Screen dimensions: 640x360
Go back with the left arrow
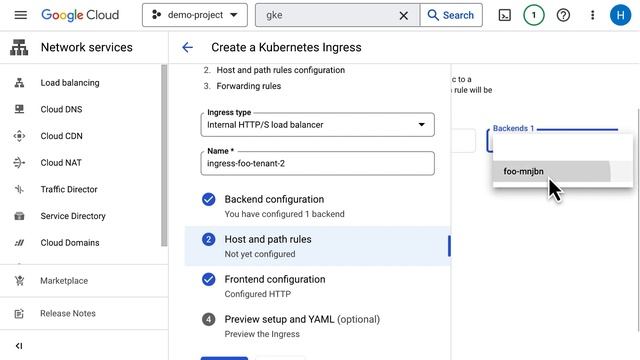[187, 47]
